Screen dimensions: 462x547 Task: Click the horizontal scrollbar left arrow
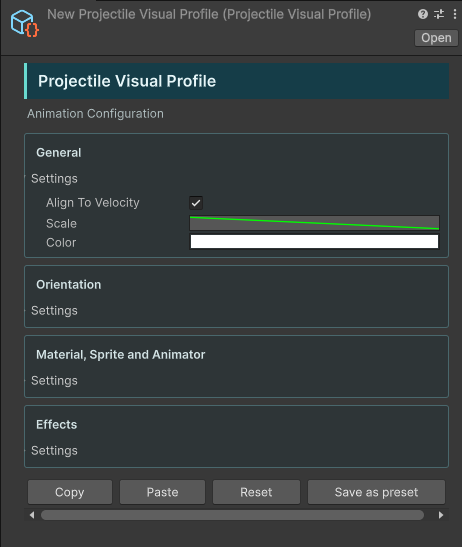(32, 515)
